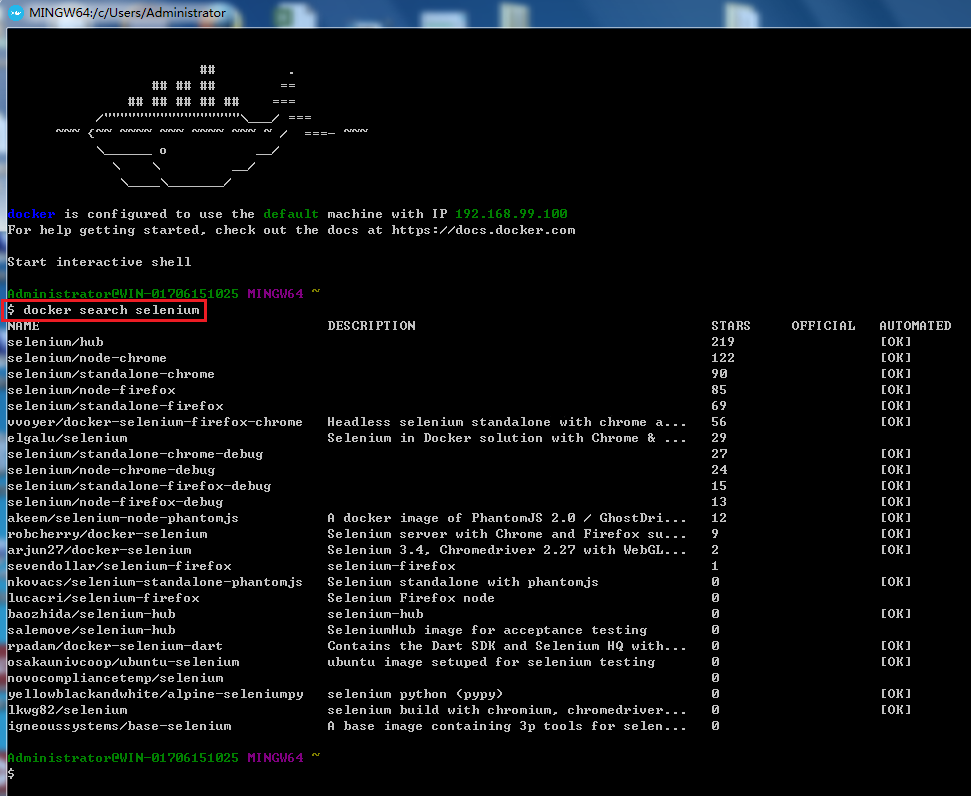Click the 192.168.99.100 IP address
This screenshot has height=796, width=971.
click(511, 214)
